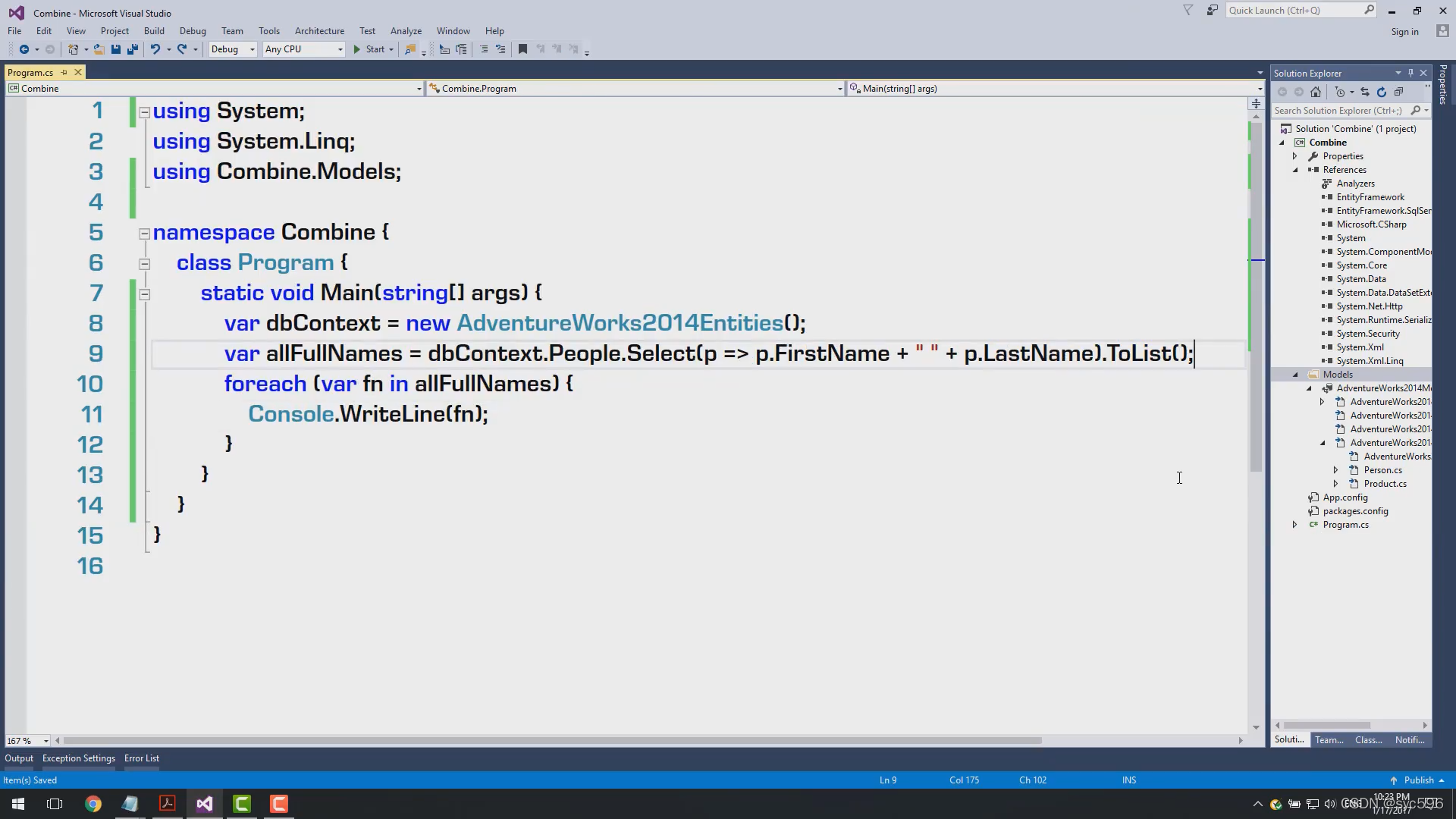The width and height of the screenshot is (1456, 819).
Task: Click the Undo toolbar icon
Action: point(155,49)
